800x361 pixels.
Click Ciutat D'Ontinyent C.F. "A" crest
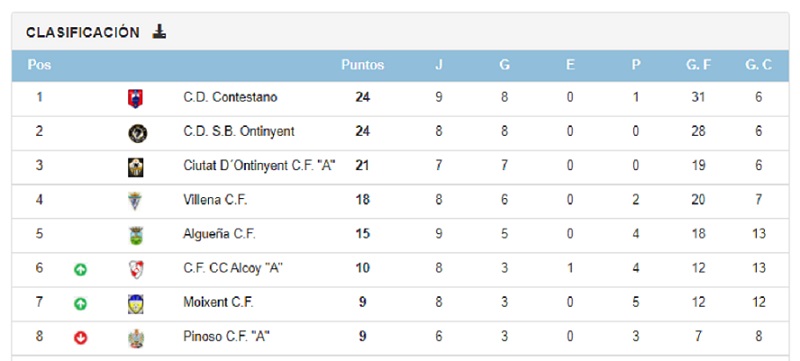136,167
